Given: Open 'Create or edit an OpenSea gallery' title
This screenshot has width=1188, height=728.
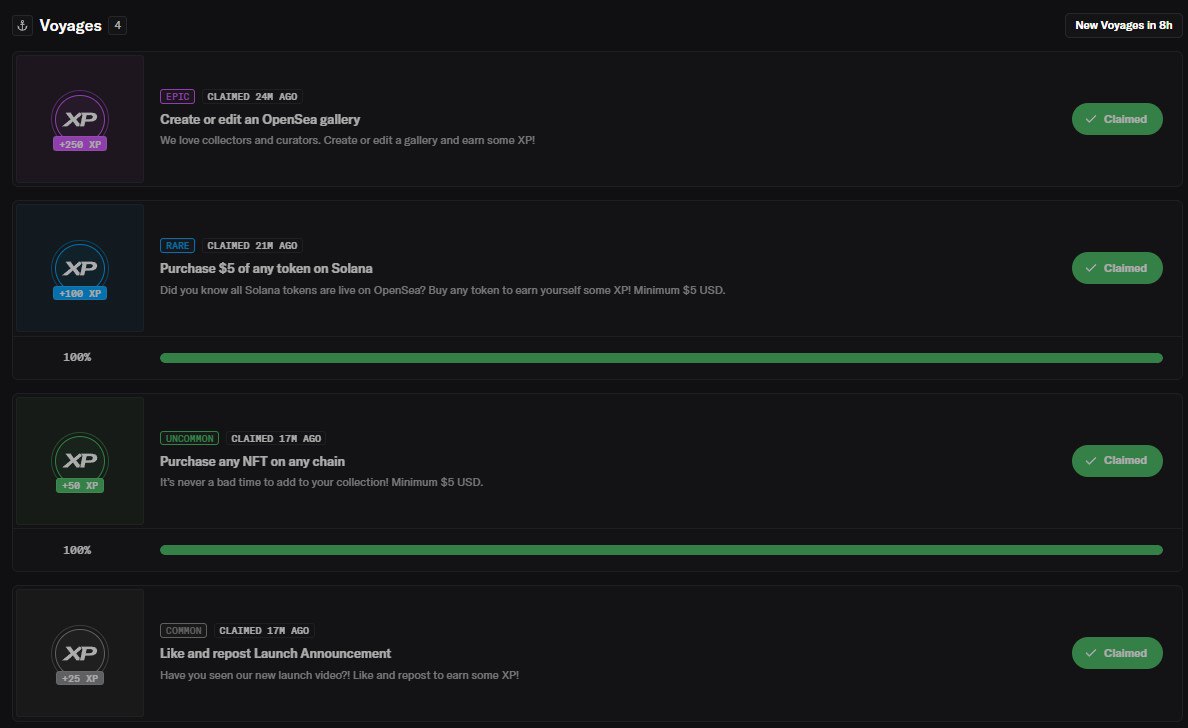Looking at the screenshot, I should [260, 119].
